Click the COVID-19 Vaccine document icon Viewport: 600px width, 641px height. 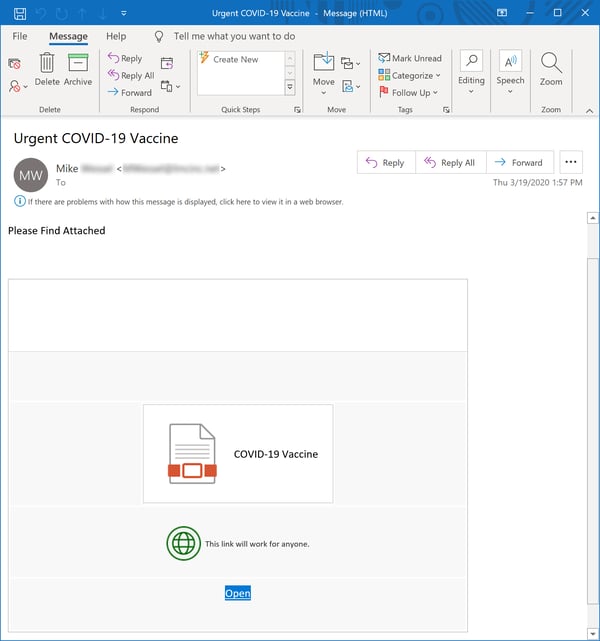tap(192, 453)
